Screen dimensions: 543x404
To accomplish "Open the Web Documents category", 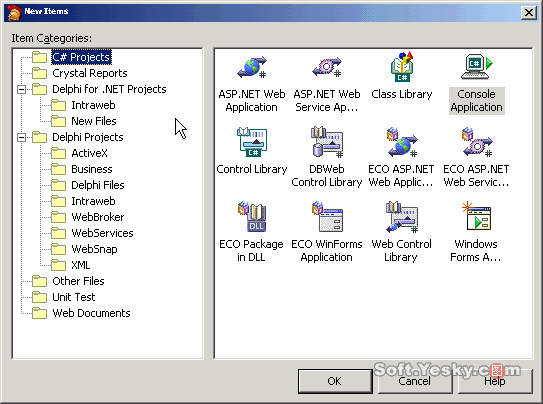I will [91, 313].
